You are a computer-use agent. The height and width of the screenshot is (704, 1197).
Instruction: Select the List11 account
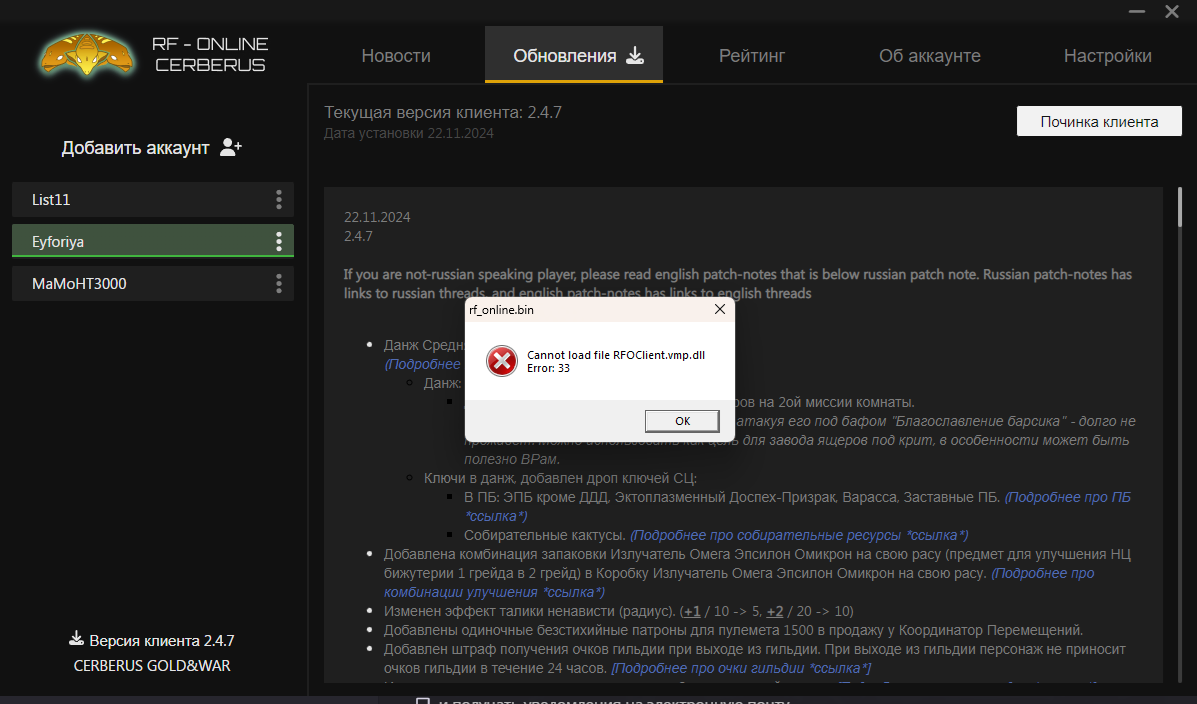click(x=153, y=199)
